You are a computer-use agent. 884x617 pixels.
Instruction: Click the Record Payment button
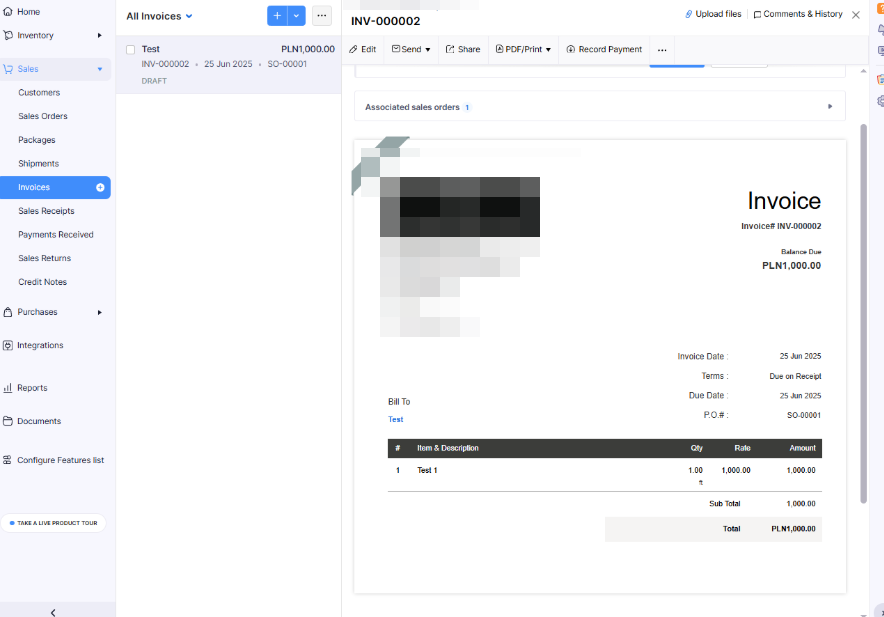click(x=604, y=48)
